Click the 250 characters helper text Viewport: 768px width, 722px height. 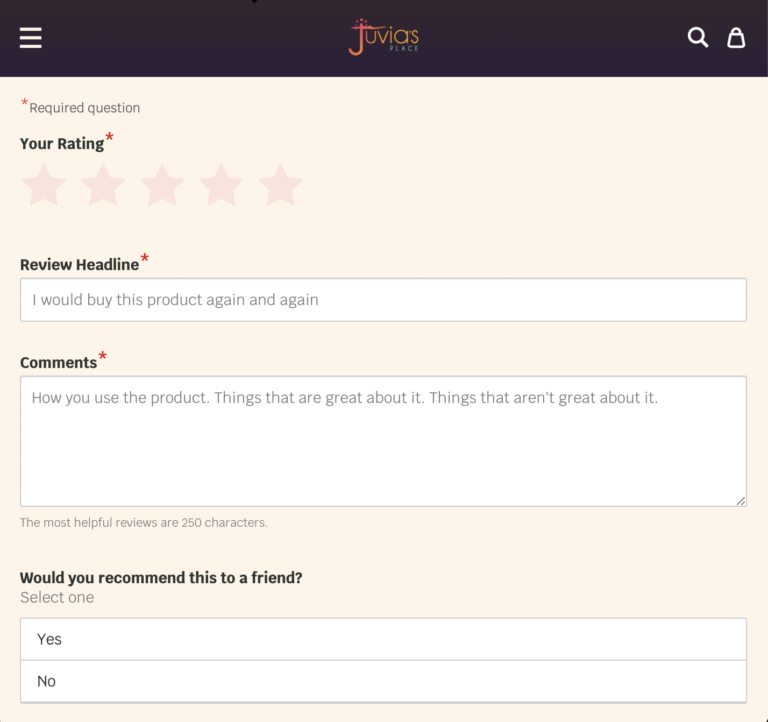click(x=144, y=523)
